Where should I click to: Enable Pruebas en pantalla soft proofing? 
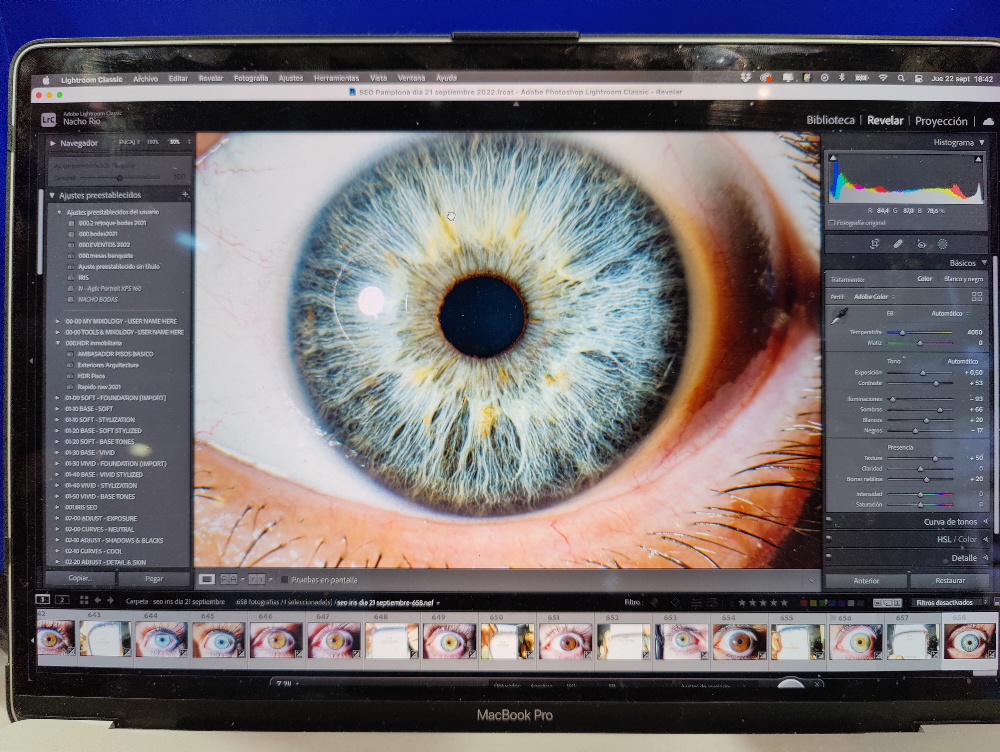tap(284, 580)
